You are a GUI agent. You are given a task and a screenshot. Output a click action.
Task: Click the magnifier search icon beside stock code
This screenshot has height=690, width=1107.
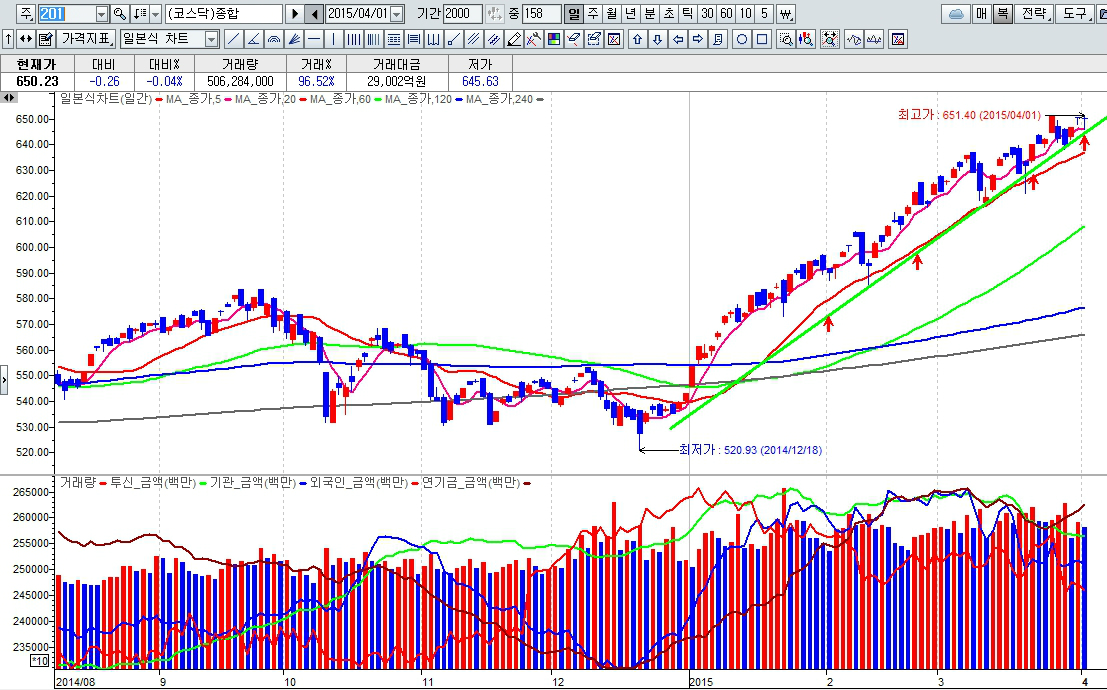pos(120,14)
